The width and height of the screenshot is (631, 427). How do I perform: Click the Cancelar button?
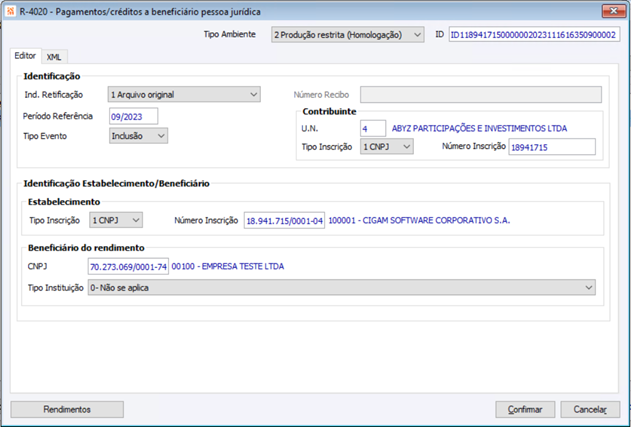pos(590,409)
